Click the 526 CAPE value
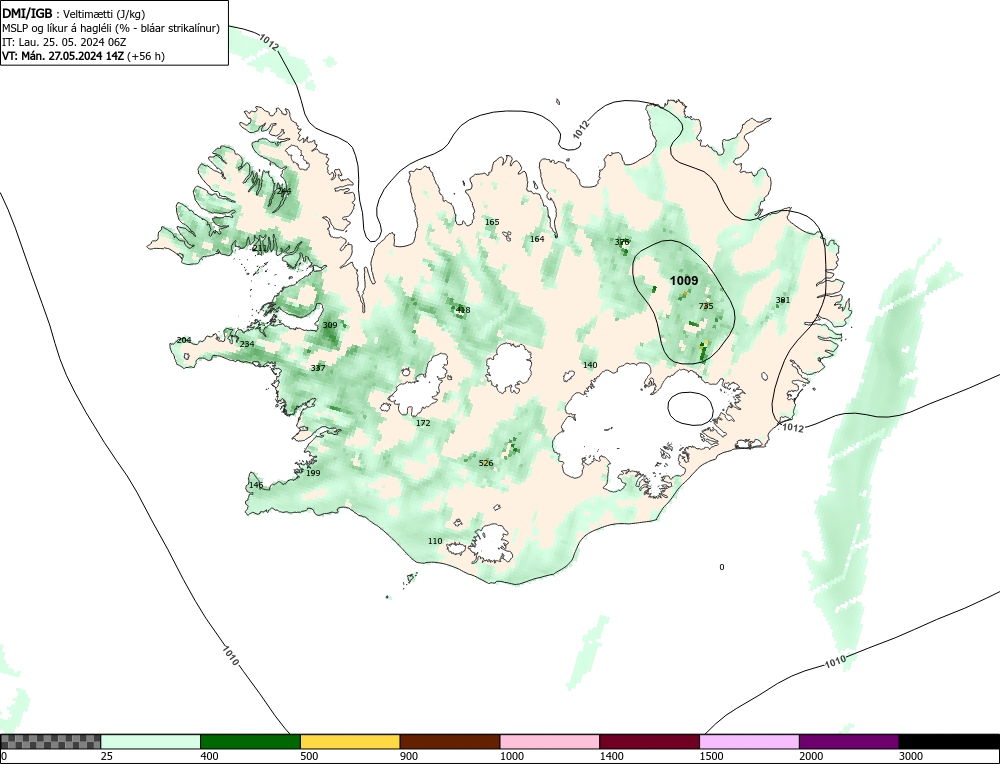 [x=486, y=463]
